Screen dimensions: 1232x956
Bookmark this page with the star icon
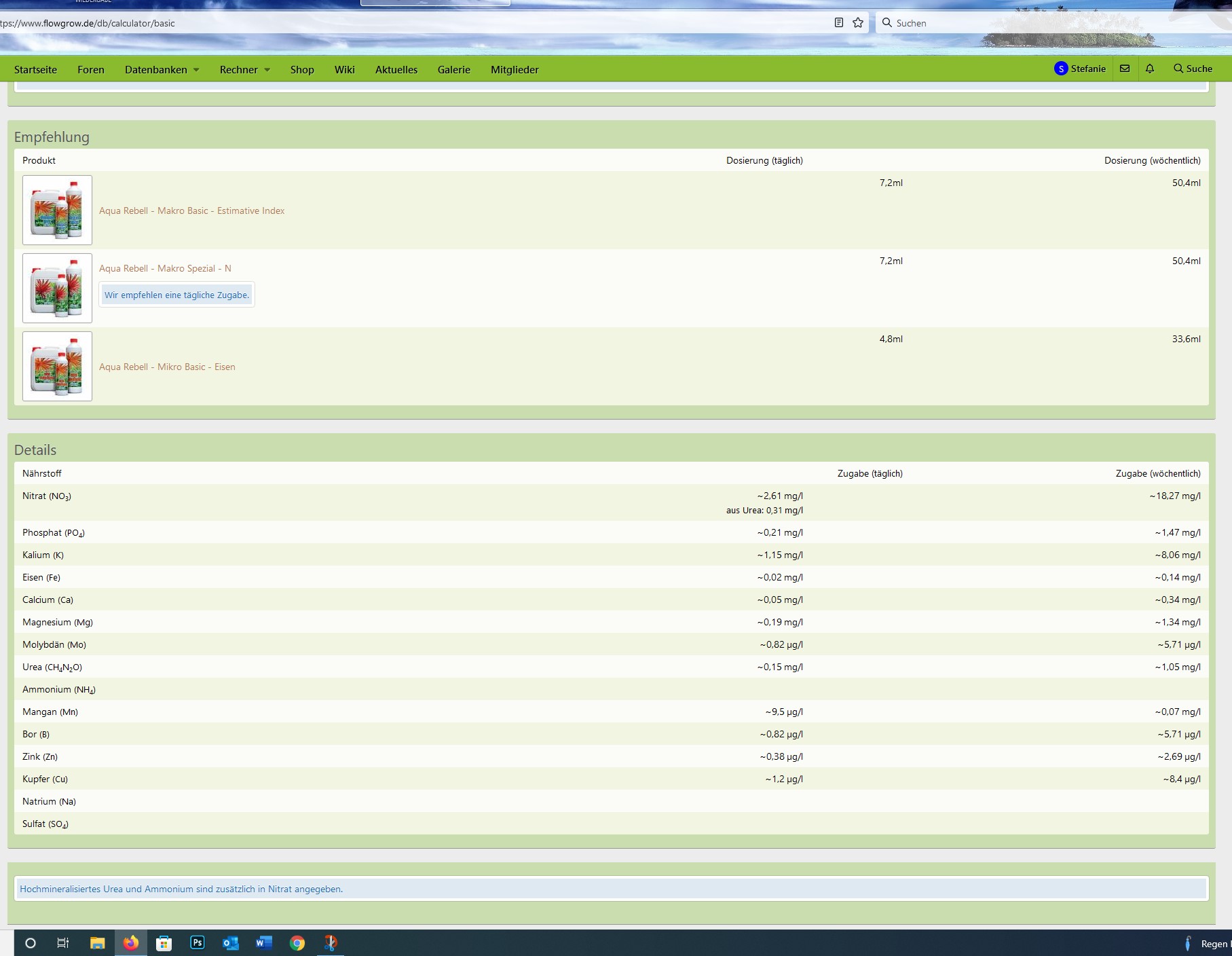(x=858, y=22)
